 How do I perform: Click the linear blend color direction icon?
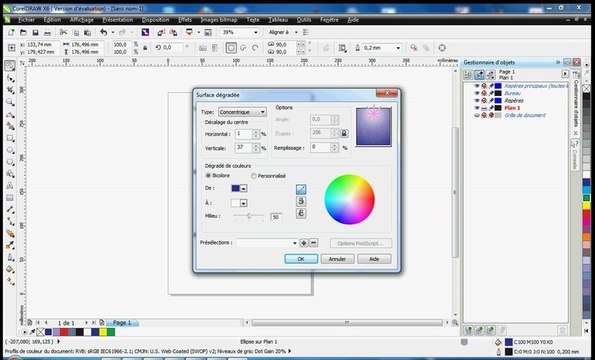[x=301, y=189]
